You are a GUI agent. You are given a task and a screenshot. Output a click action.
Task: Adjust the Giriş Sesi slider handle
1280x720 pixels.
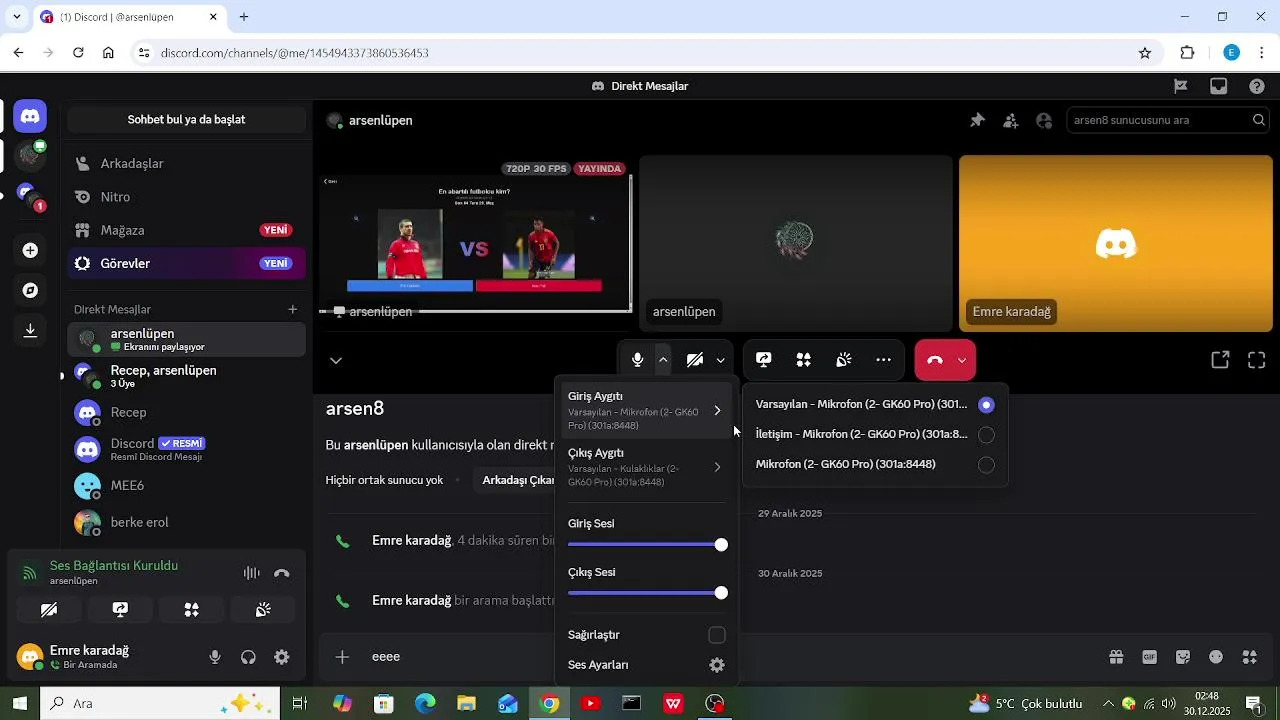(x=721, y=545)
